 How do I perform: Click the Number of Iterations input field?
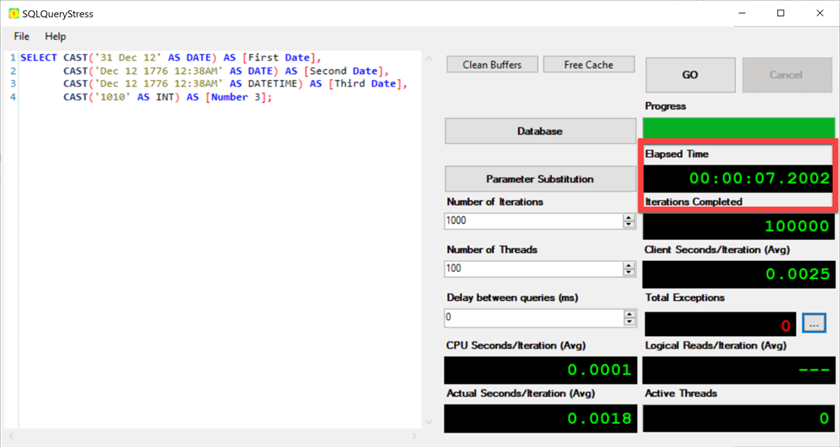534,221
